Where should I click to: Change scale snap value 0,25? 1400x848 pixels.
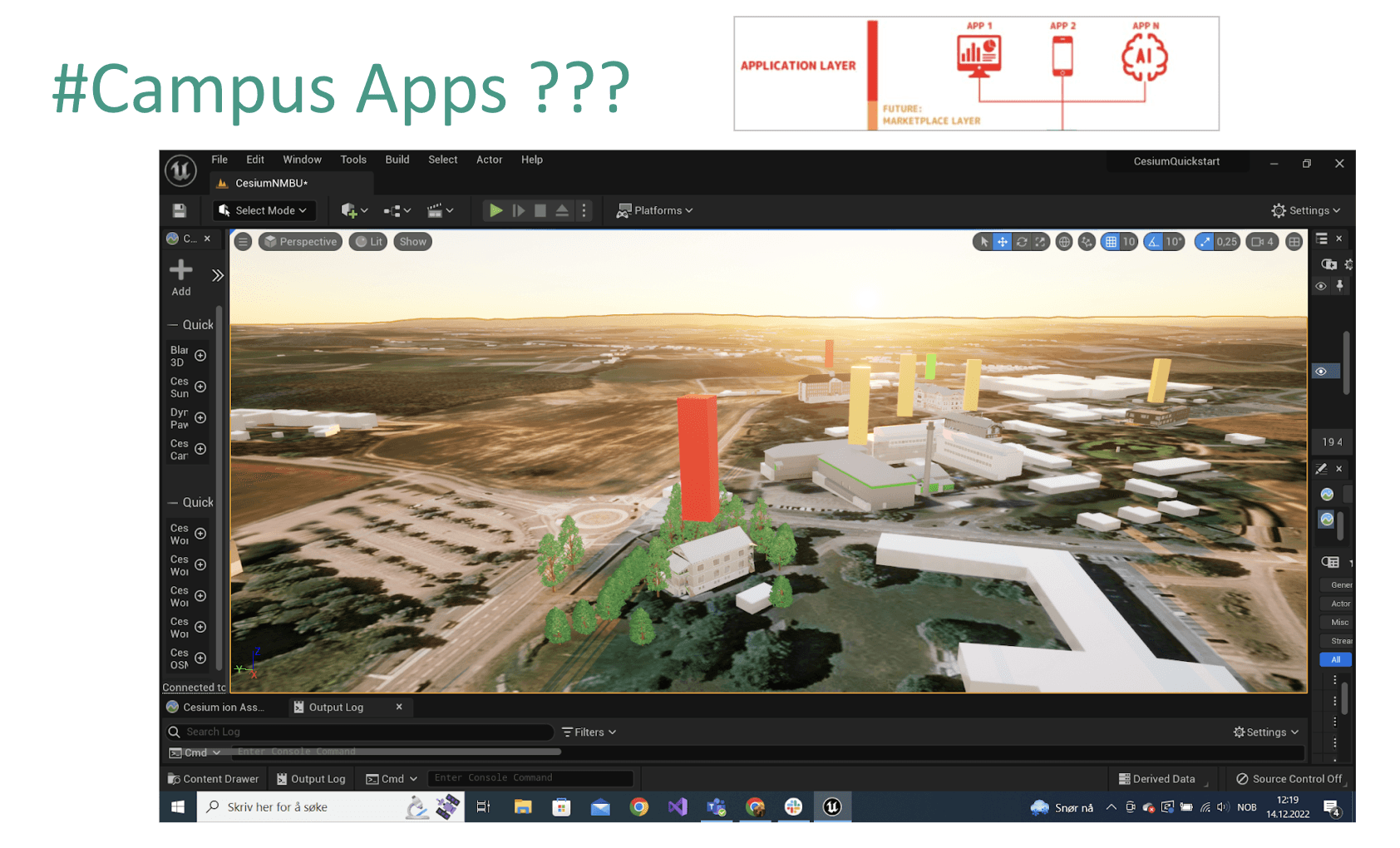click(1226, 242)
